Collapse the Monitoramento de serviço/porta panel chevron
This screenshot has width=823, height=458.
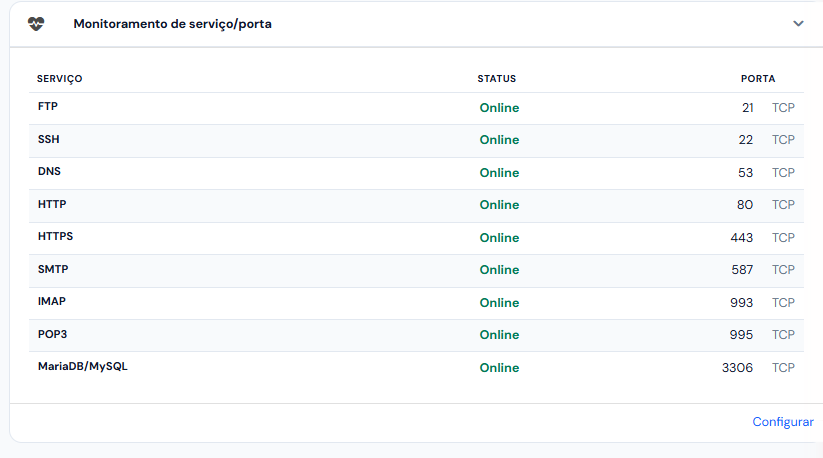pyautogui.click(x=798, y=24)
